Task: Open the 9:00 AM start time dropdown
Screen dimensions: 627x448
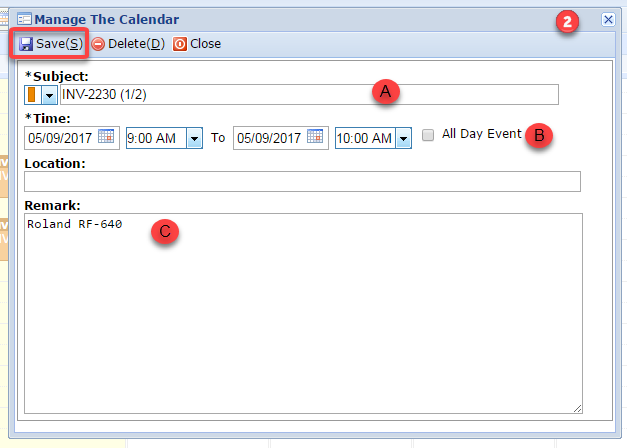Action: [x=194, y=138]
